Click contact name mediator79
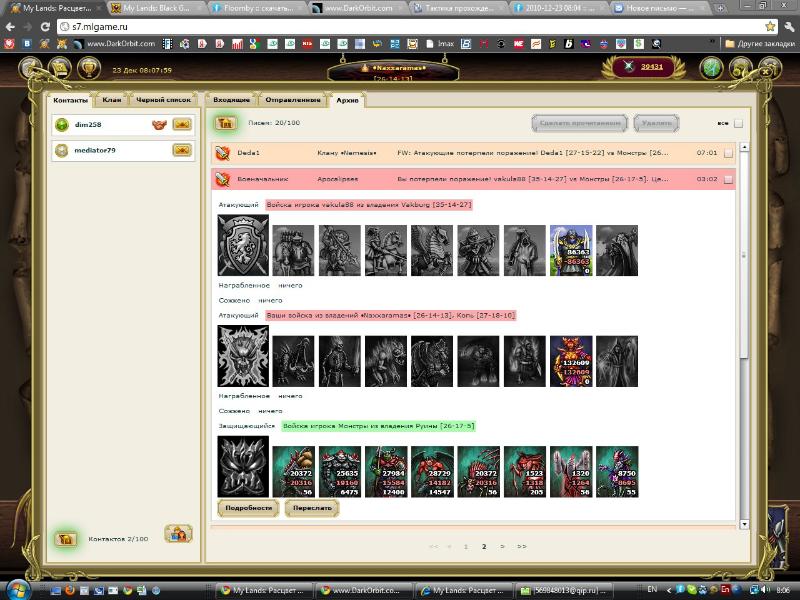 [95, 151]
